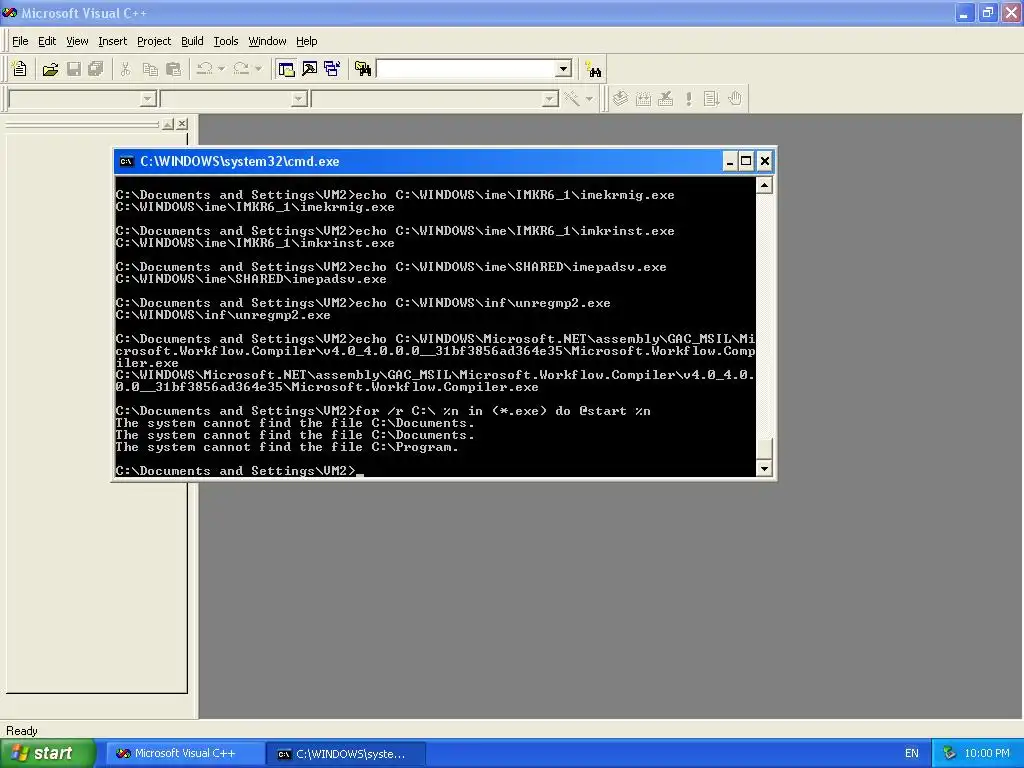Click the 'for /r C:\' command line text
The image size is (1024, 768).
pyautogui.click(x=503, y=411)
